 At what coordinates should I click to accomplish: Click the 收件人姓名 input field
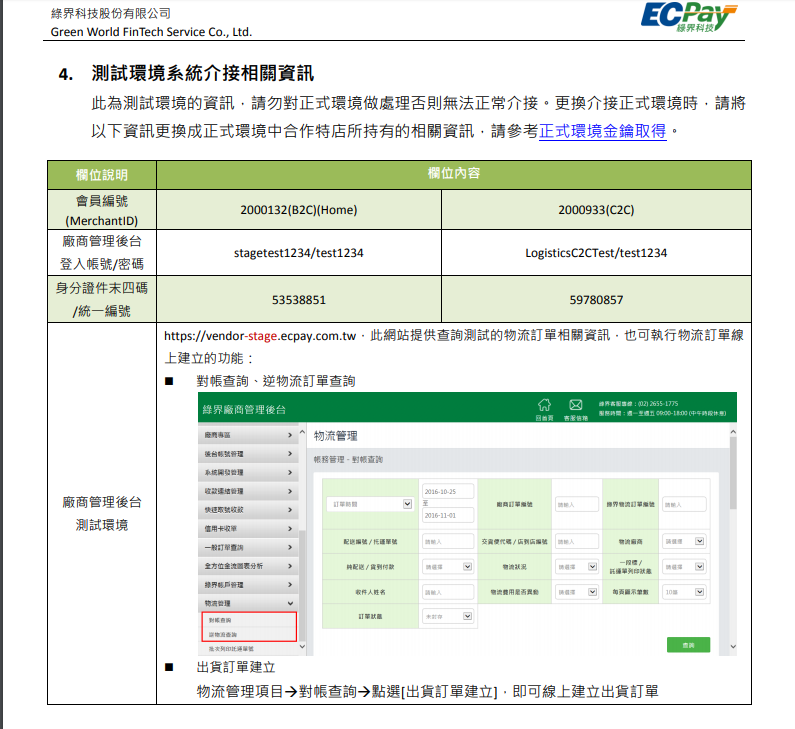pos(448,592)
